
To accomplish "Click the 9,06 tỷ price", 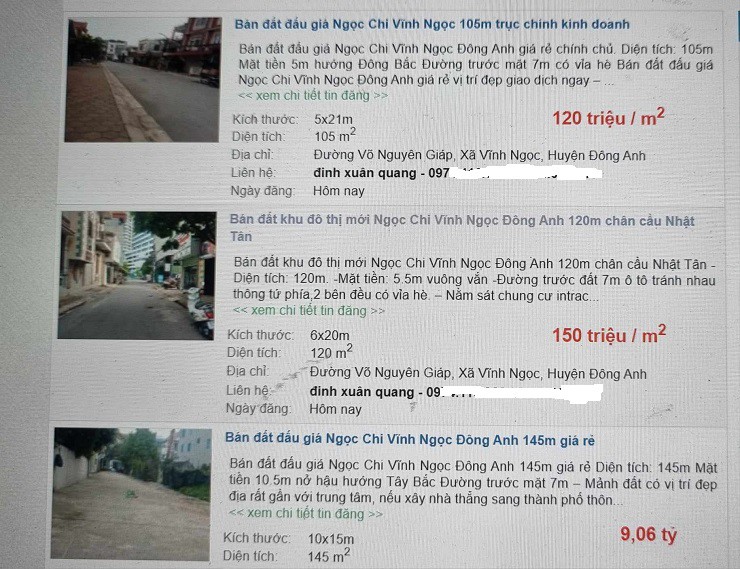I will 648,535.
